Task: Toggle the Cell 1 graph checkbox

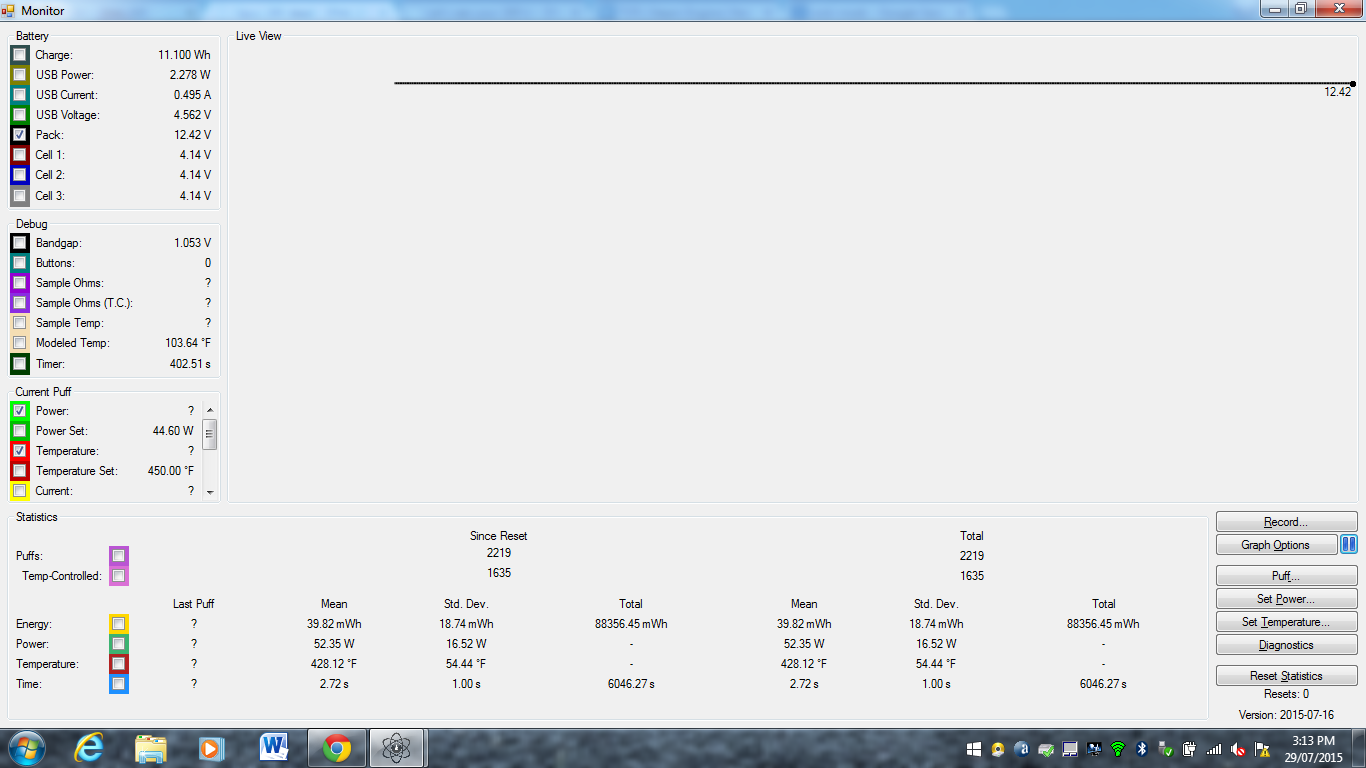Action: (20, 155)
